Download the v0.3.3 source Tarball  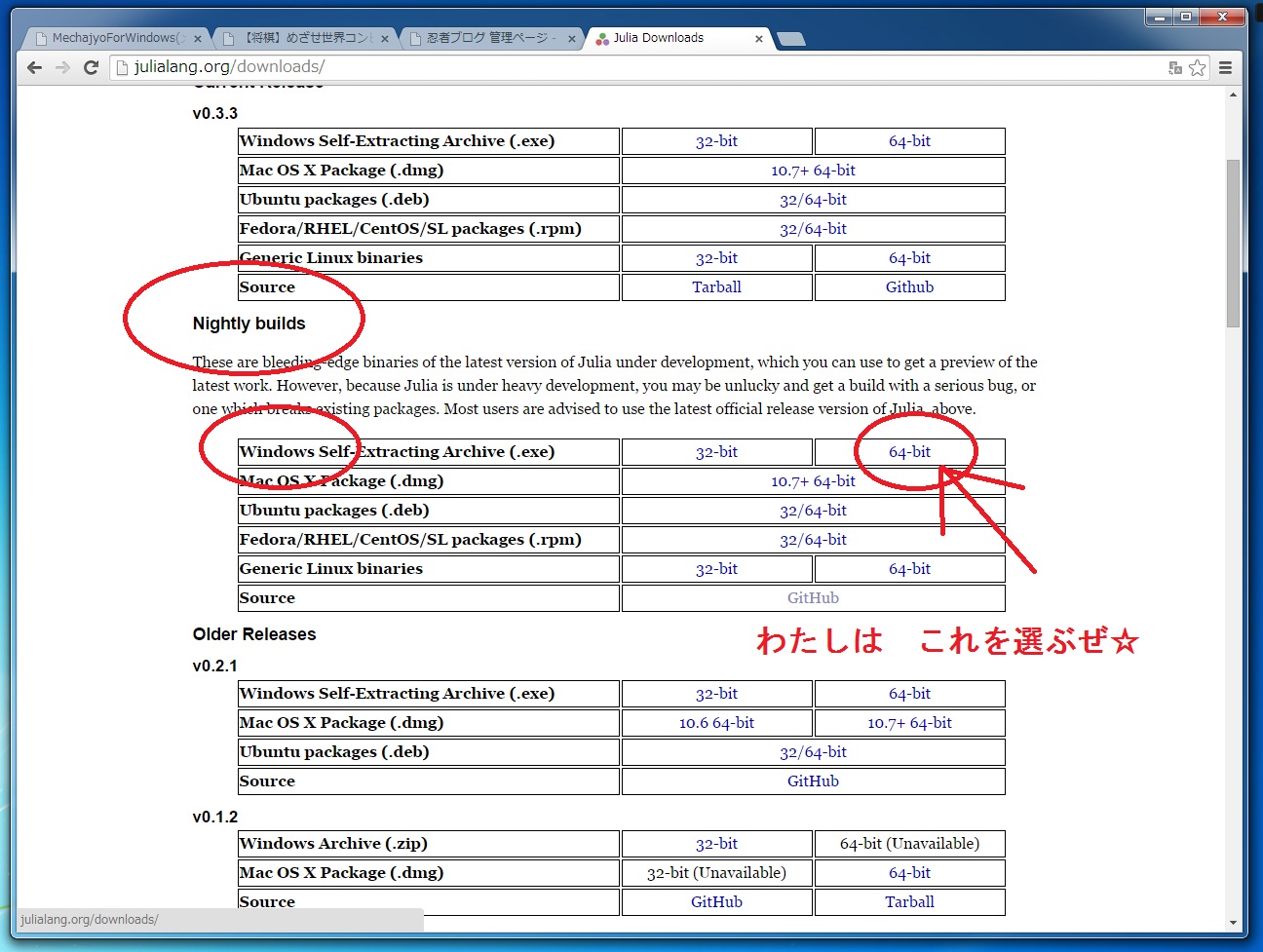click(716, 287)
